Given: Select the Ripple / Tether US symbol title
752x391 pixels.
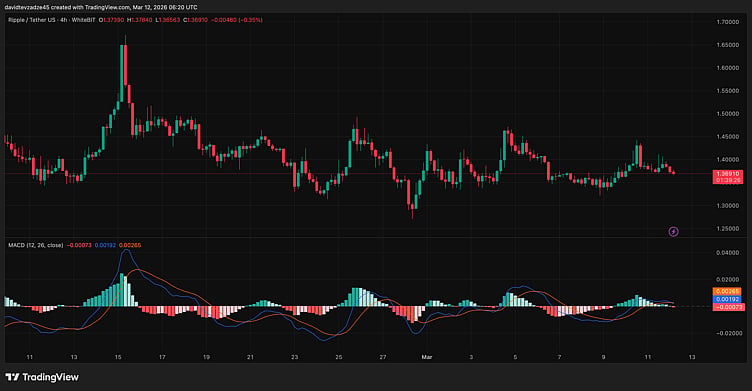Looking at the screenshot, I should pos(31,20).
